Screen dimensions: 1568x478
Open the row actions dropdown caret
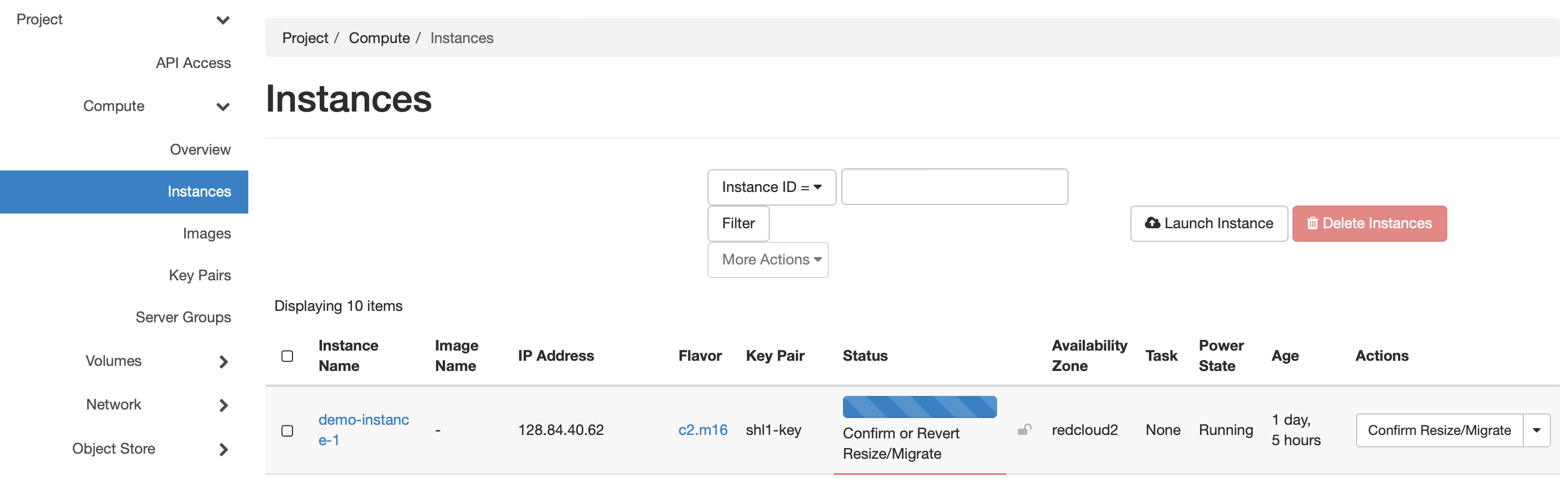point(1536,430)
